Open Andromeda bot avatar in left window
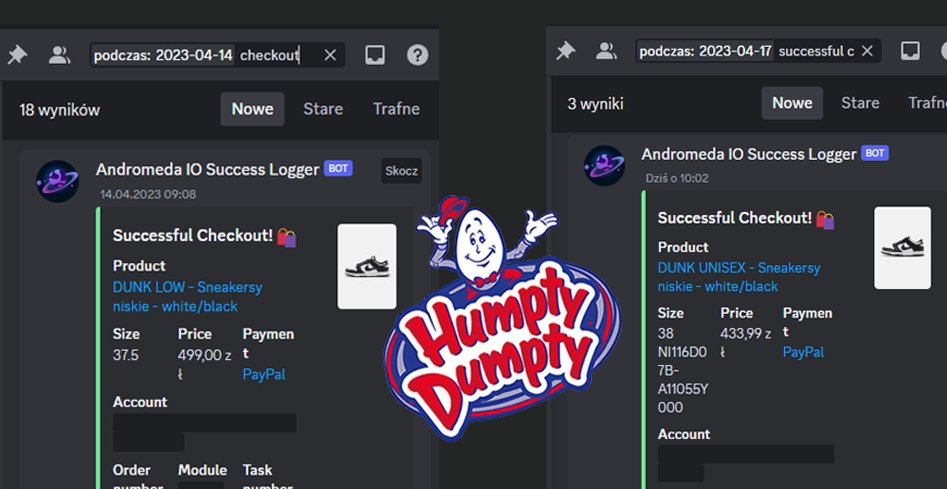 pos(57,181)
